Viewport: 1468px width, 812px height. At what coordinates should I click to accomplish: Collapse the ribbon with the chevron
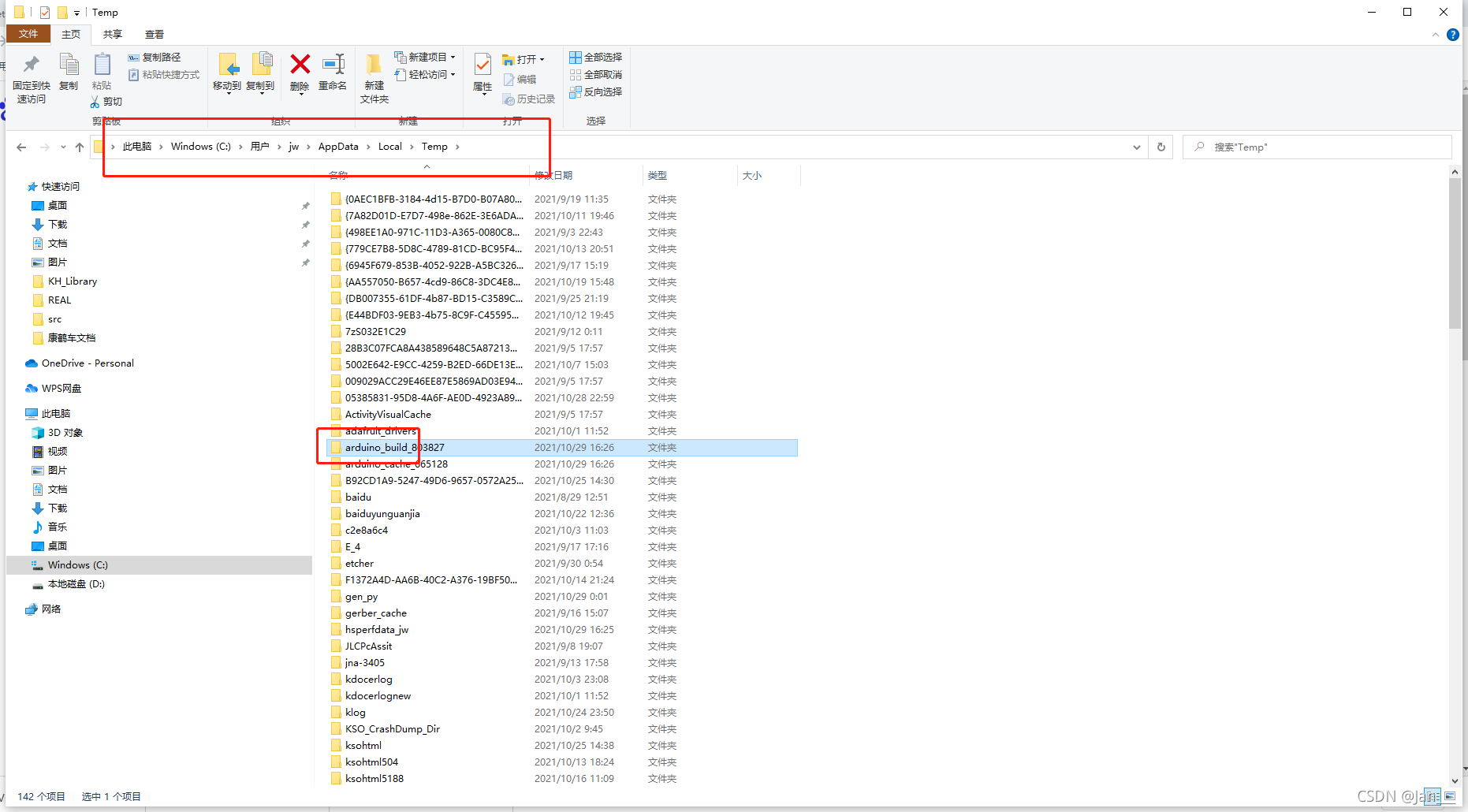pos(1436,35)
